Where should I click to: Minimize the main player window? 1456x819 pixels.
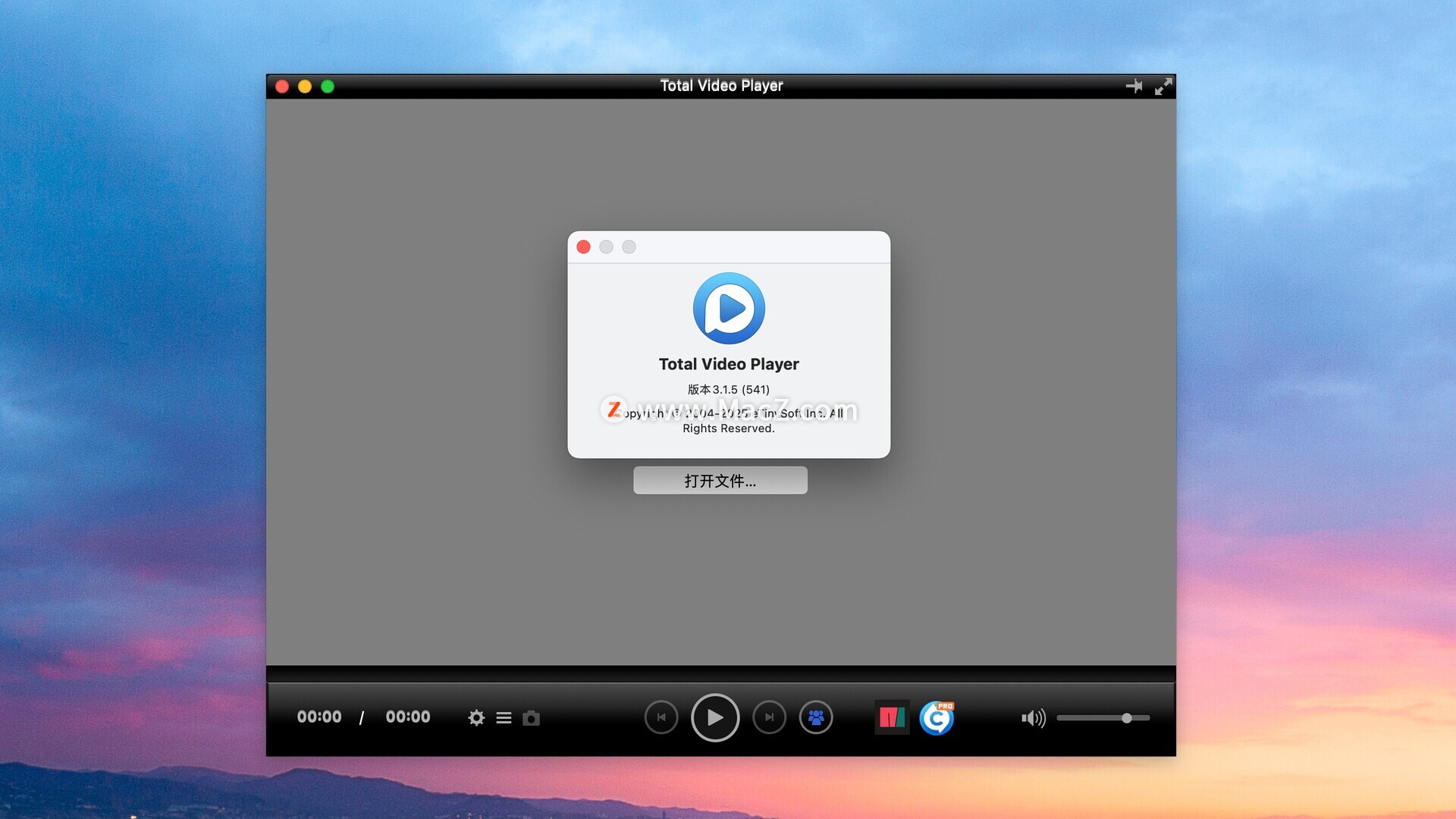305,86
